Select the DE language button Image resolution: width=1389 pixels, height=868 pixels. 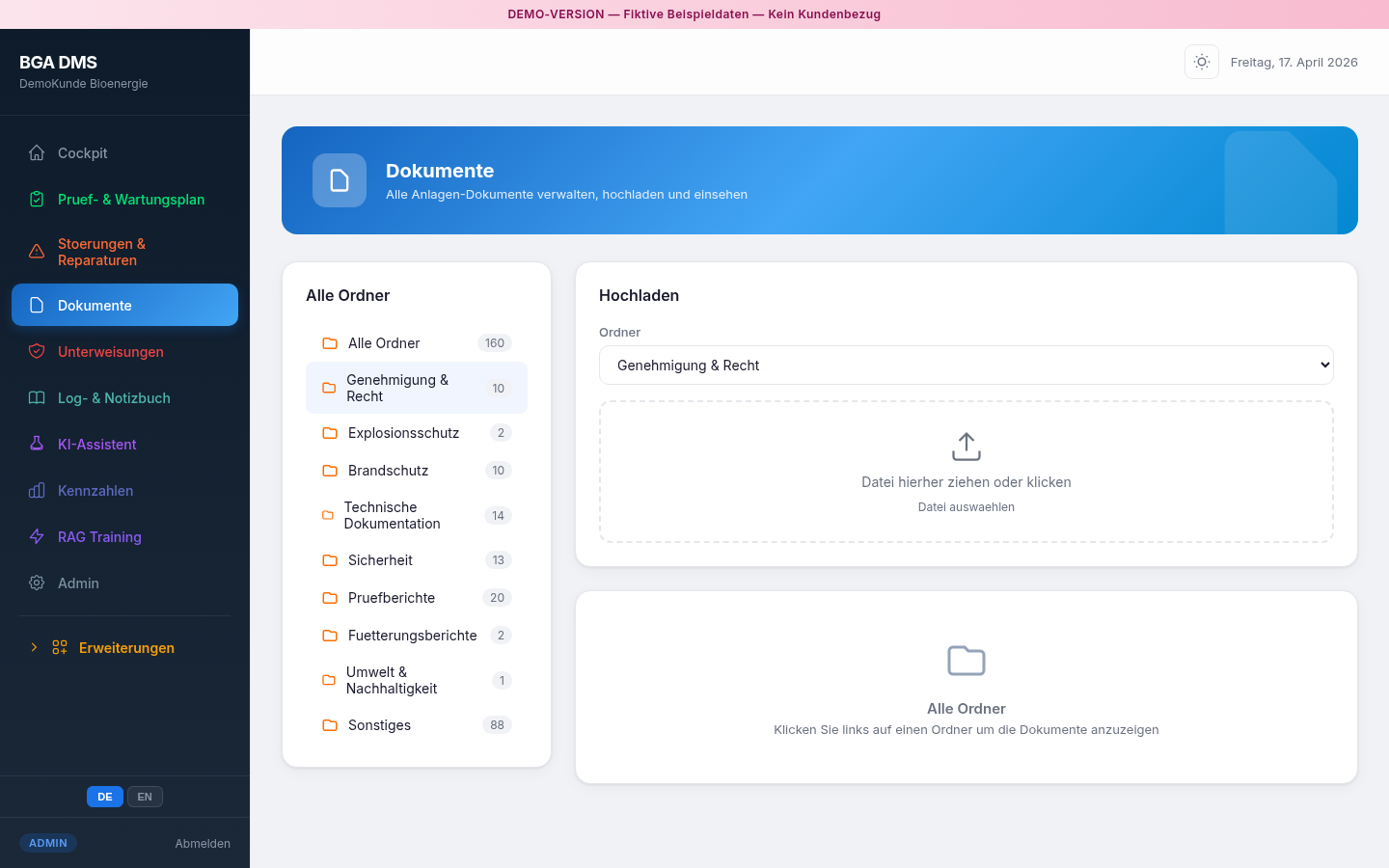[x=104, y=797]
